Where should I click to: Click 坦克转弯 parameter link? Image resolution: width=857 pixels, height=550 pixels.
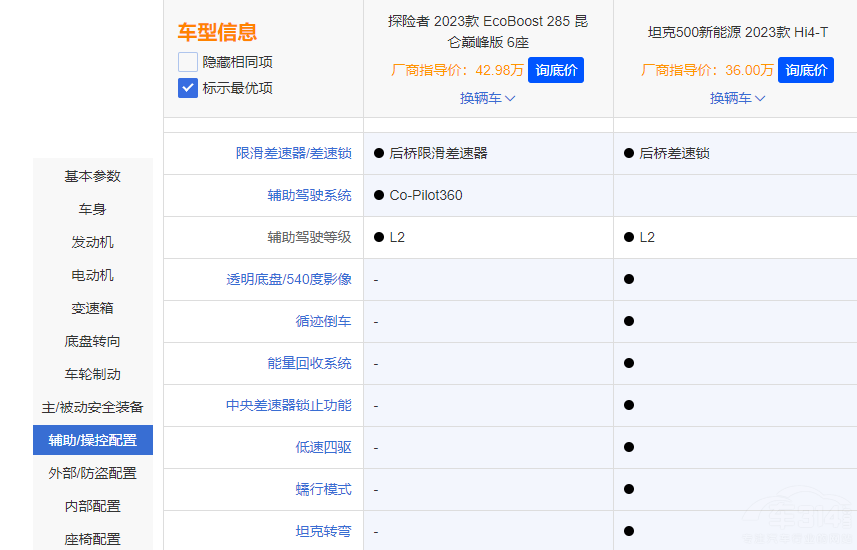323,531
